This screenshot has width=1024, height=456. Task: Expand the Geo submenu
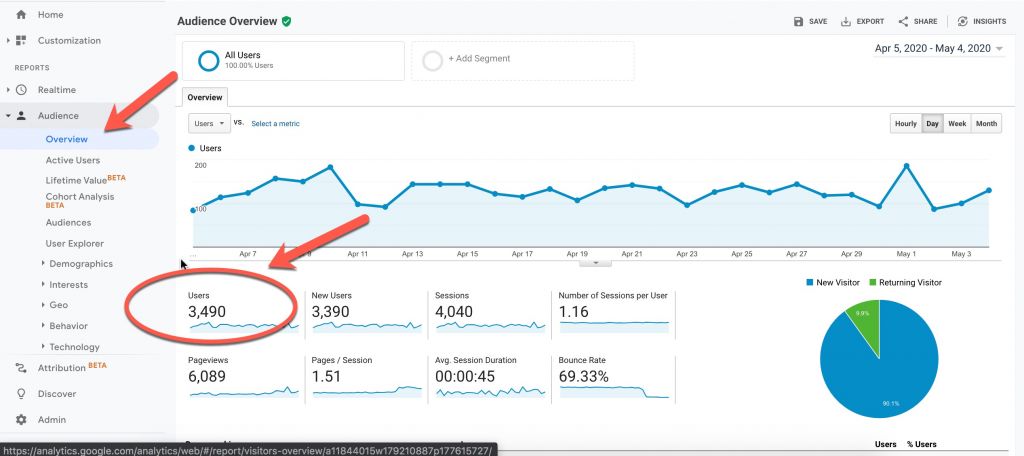42,305
